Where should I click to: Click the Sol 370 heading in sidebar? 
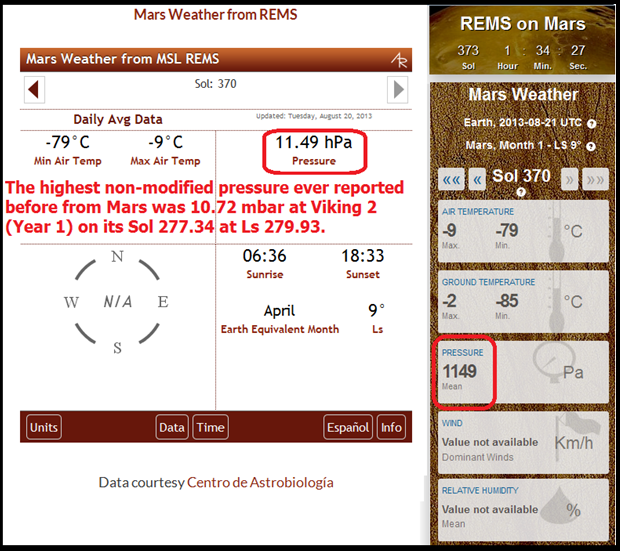click(521, 176)
